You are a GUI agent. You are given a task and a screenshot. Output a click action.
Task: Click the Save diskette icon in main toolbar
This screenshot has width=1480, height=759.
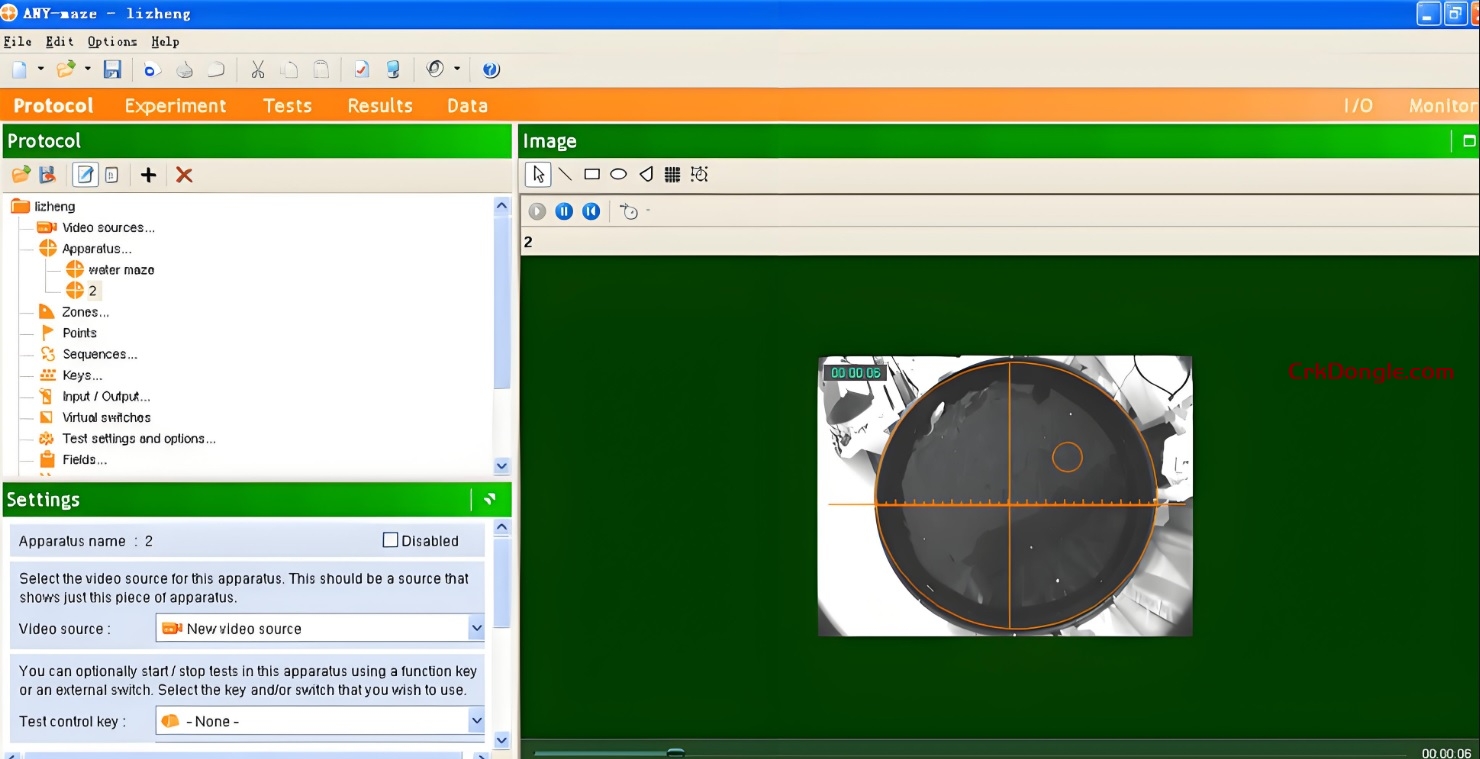pos(112,68)
